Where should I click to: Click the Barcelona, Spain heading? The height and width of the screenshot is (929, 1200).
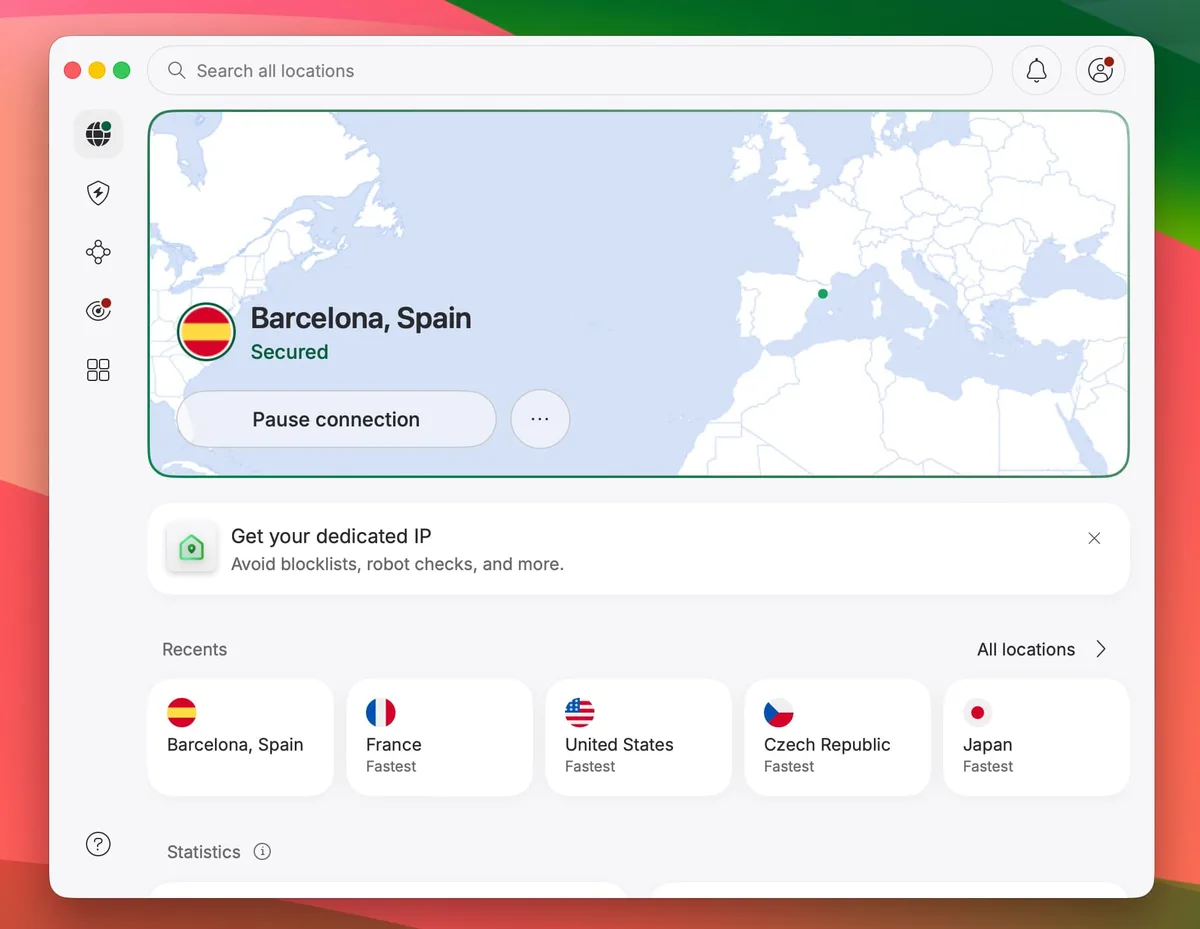point(361,318)
